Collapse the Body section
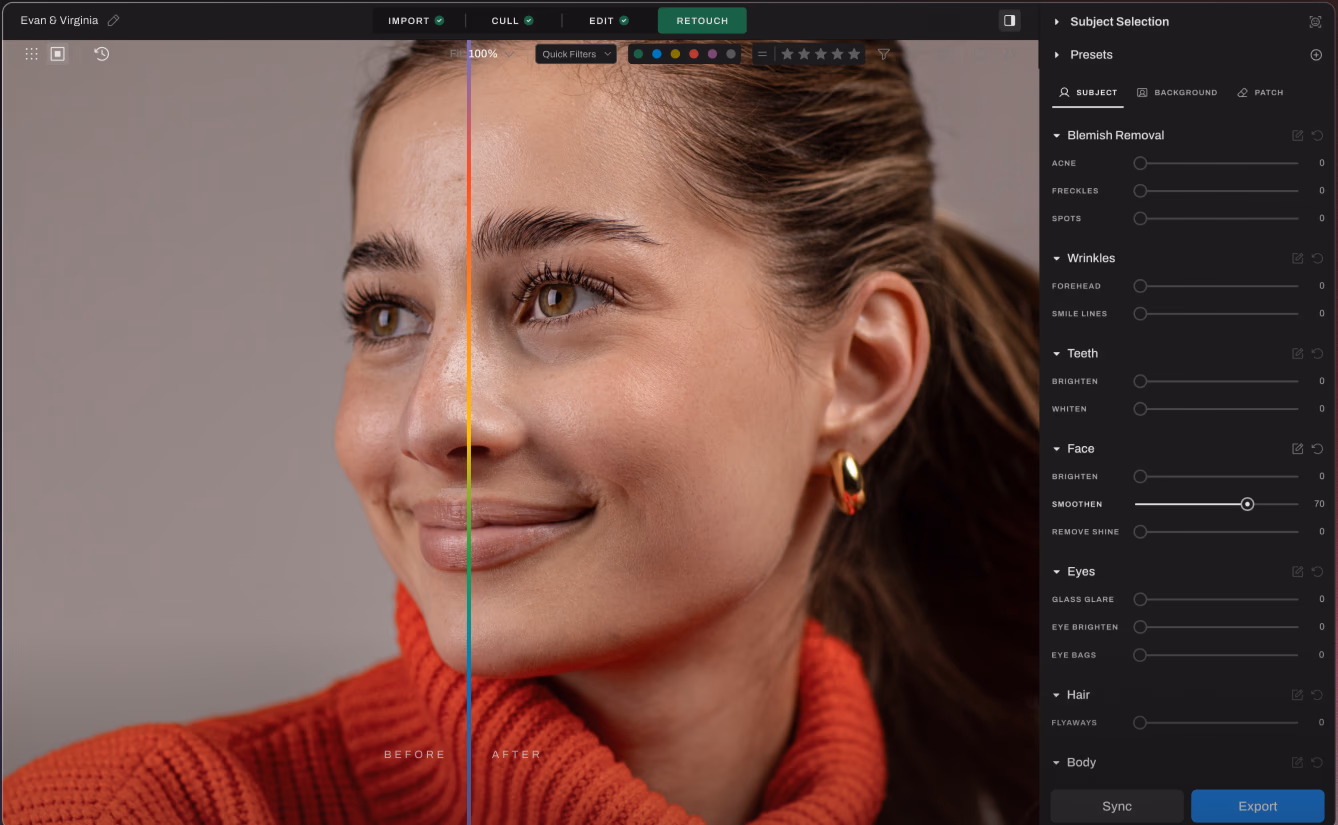Image resolution: width=1338 pixels, height=825 pixels. coord(1057,762)
